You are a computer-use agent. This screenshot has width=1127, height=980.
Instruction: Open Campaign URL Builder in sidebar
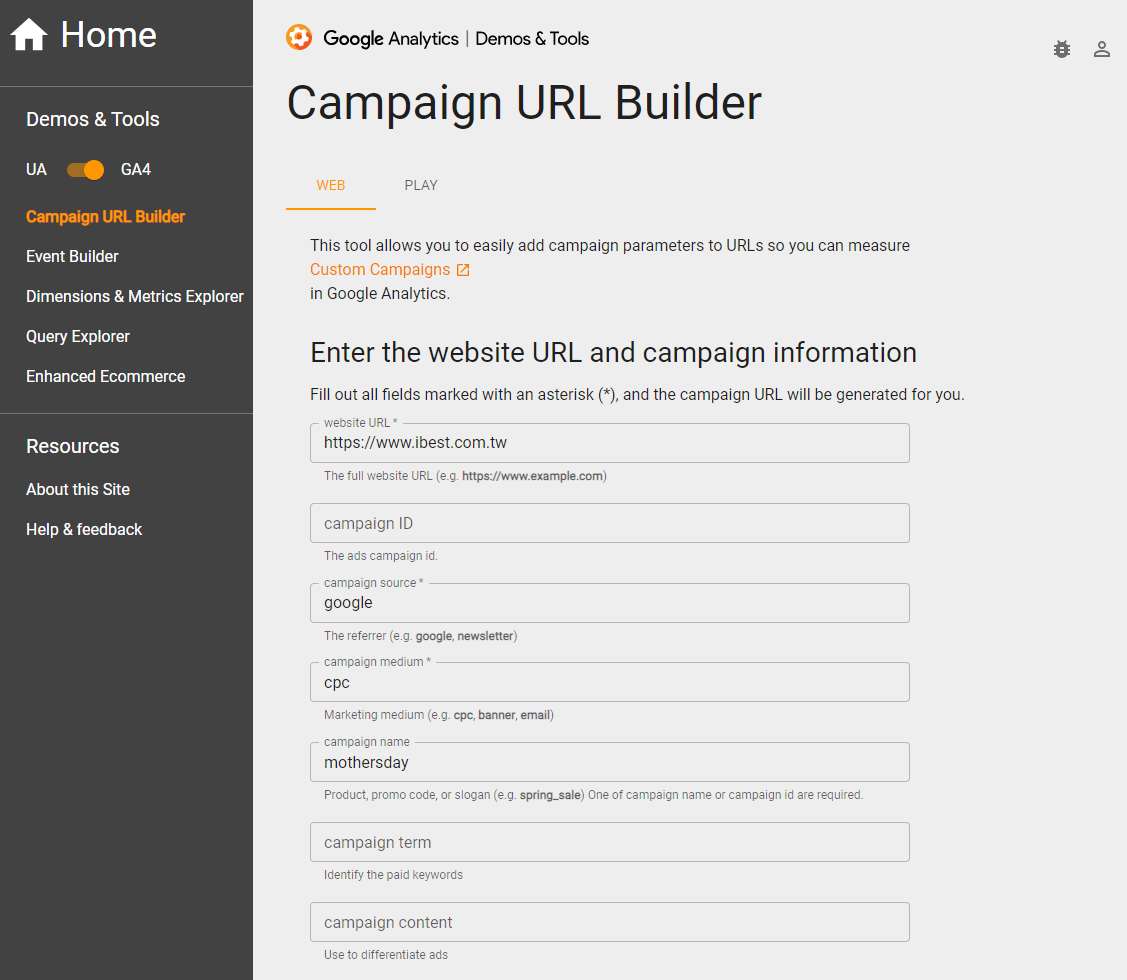point(106,216)
